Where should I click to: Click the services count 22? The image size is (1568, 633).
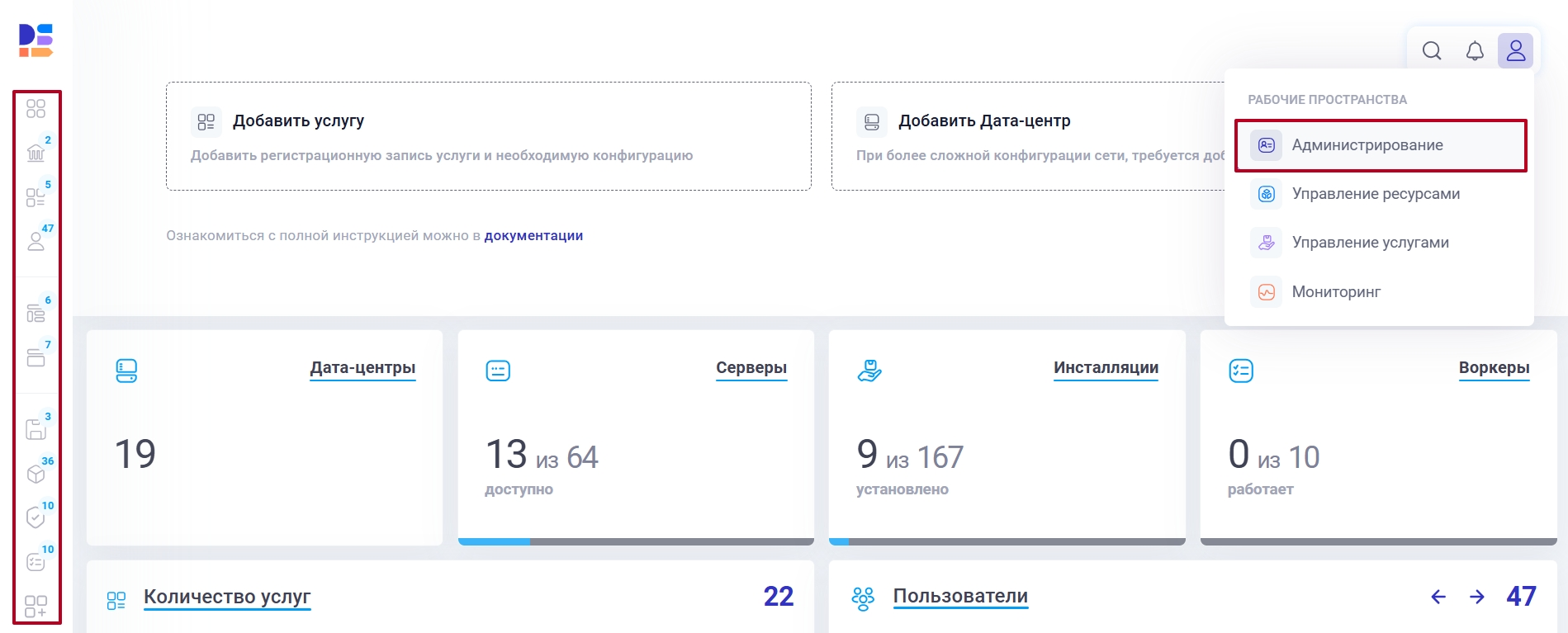tap(779, 597)
